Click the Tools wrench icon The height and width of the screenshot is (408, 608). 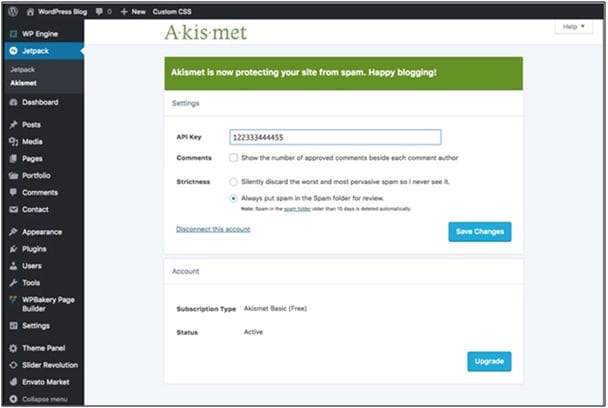coord(14,283)
